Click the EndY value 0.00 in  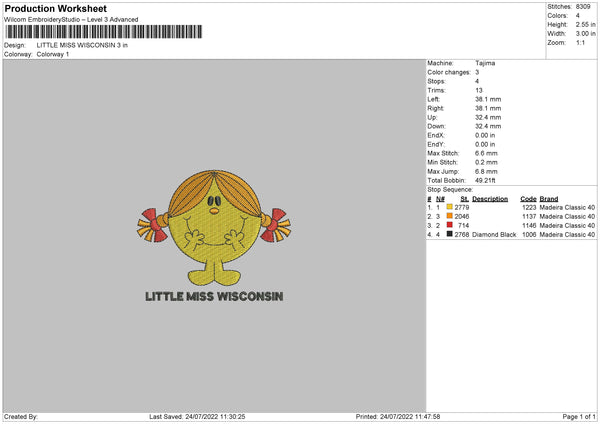pyautogui.click(x=485, y=144)
